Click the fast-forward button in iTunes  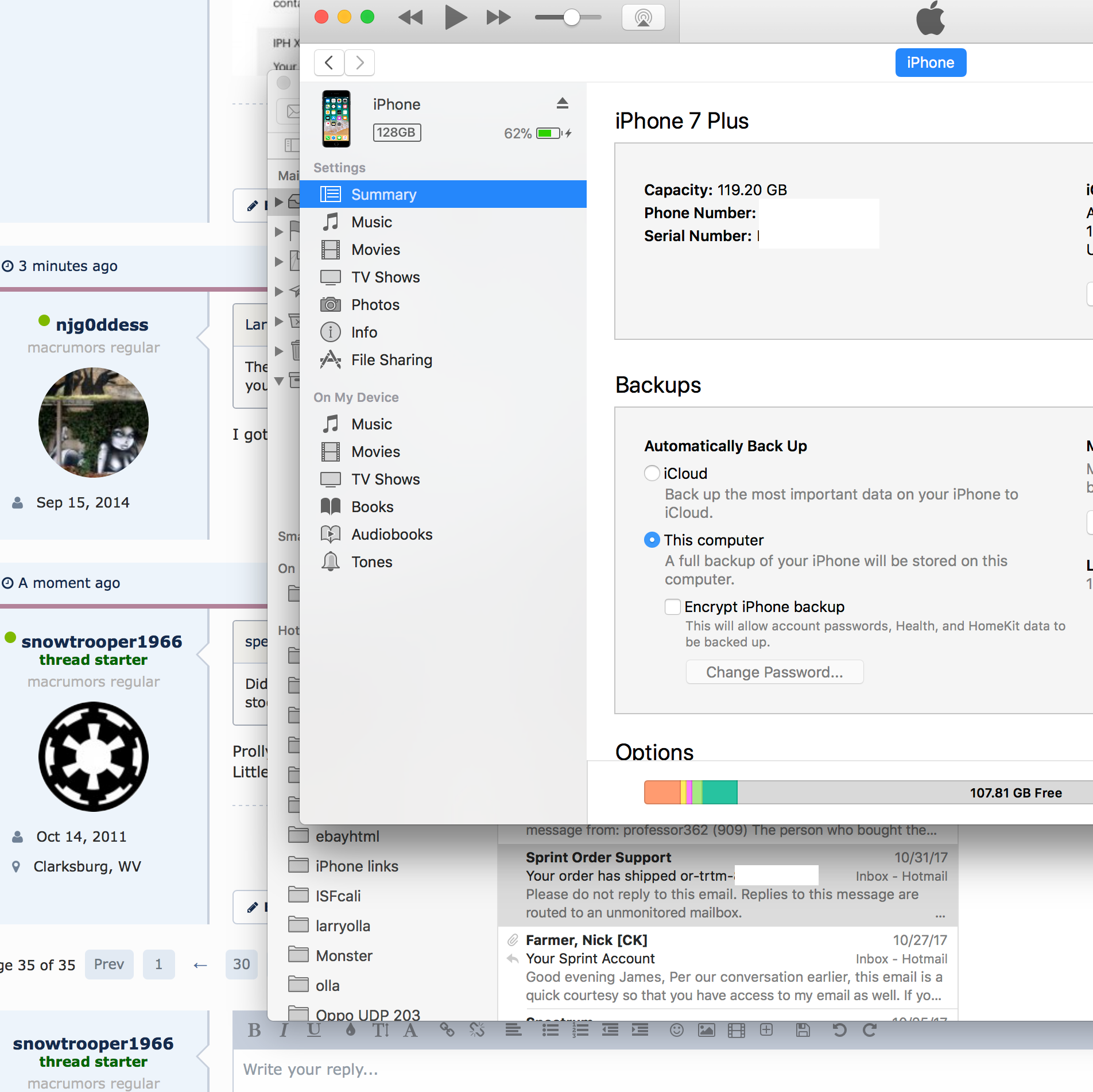pos(498,17)
